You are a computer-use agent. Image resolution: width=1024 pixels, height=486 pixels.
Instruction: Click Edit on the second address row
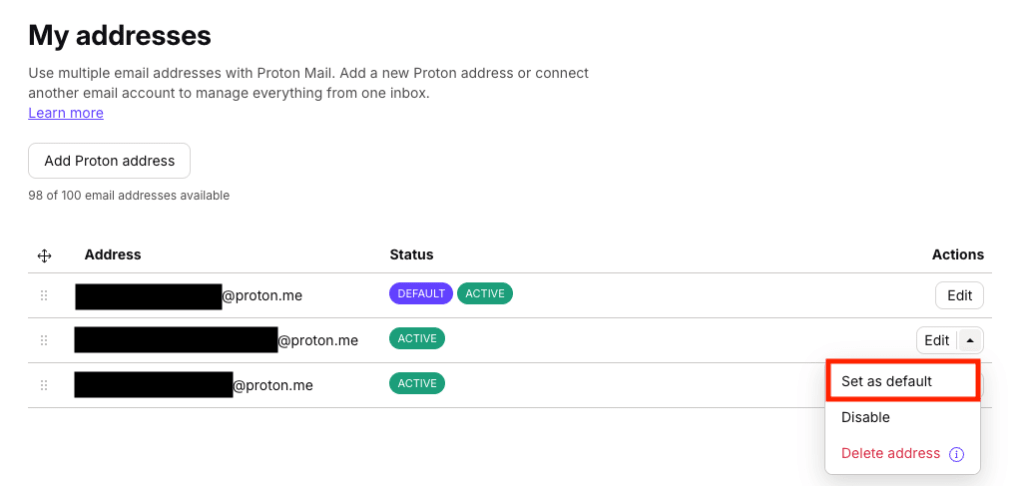pos(936,340)
